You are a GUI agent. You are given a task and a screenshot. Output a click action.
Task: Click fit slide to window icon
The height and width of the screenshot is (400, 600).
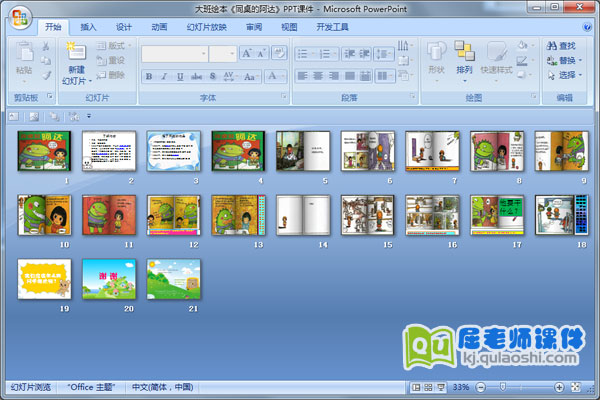(573, 386)
